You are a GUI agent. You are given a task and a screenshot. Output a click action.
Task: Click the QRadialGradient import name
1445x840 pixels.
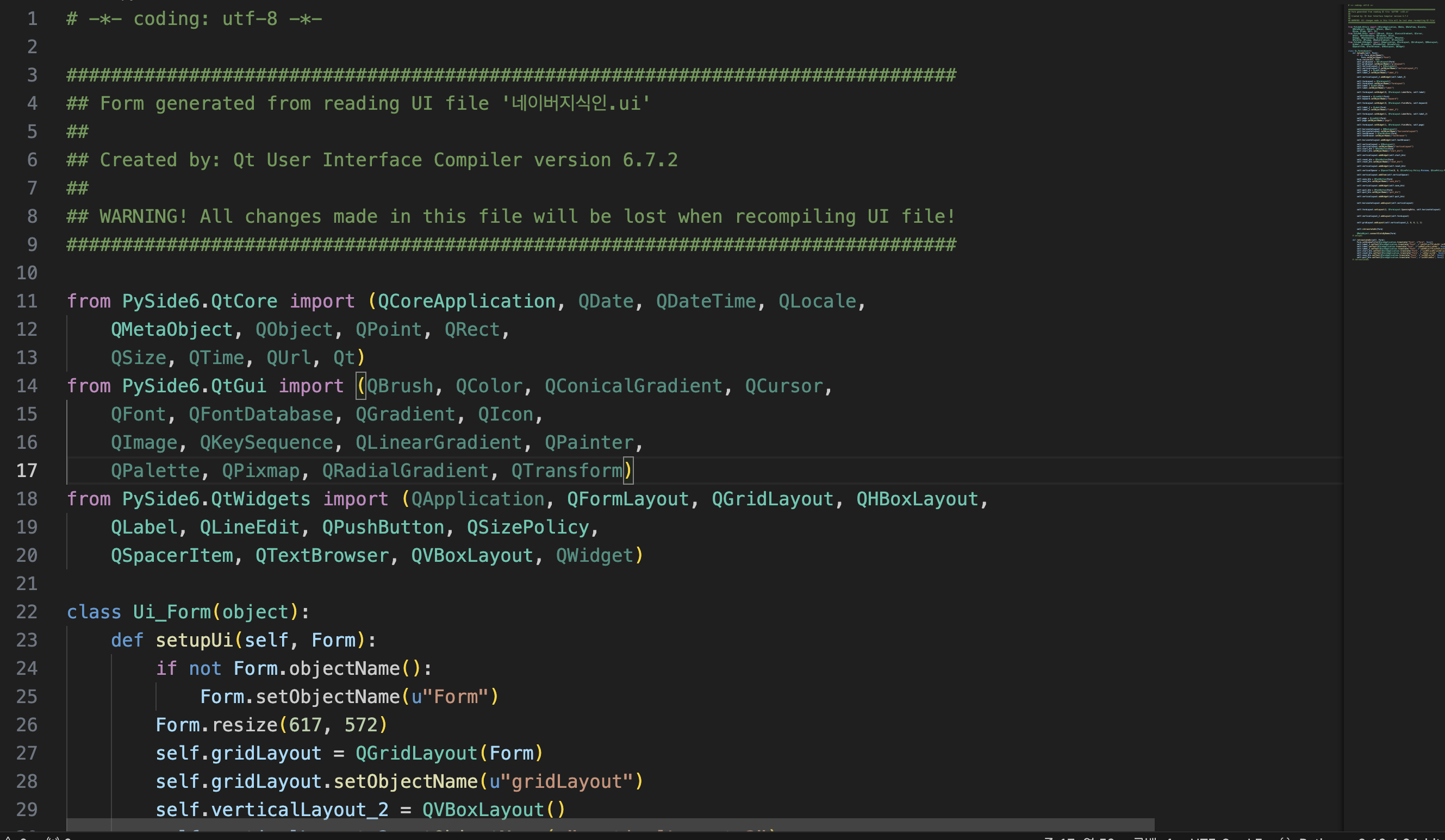[405, 471]
